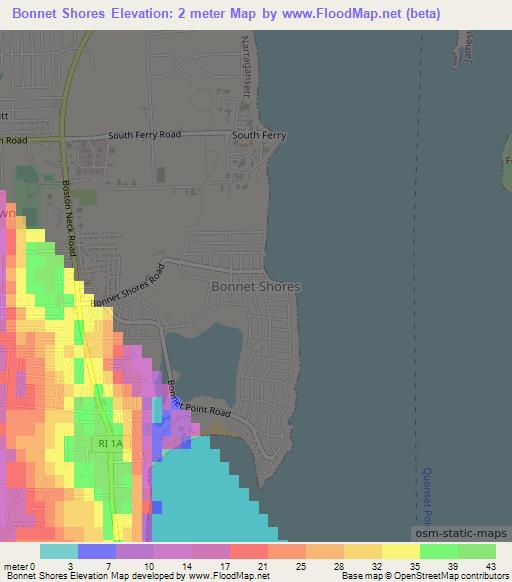Click the yellow 32–35 meter legend swatch
The image size is (512, 582).
click(401, 551)
